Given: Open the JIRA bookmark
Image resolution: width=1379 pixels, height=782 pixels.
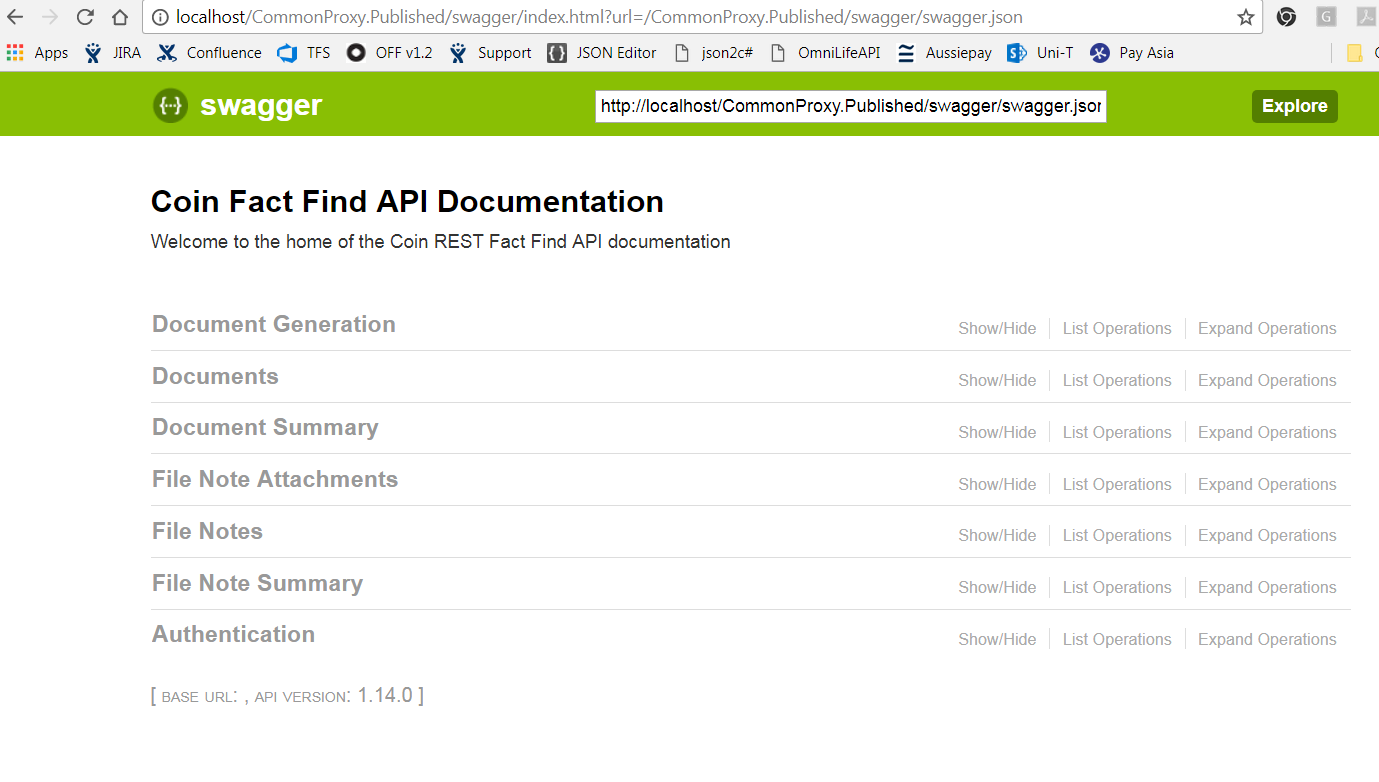Looking at the screenshot, I should [x=112, y=53].
